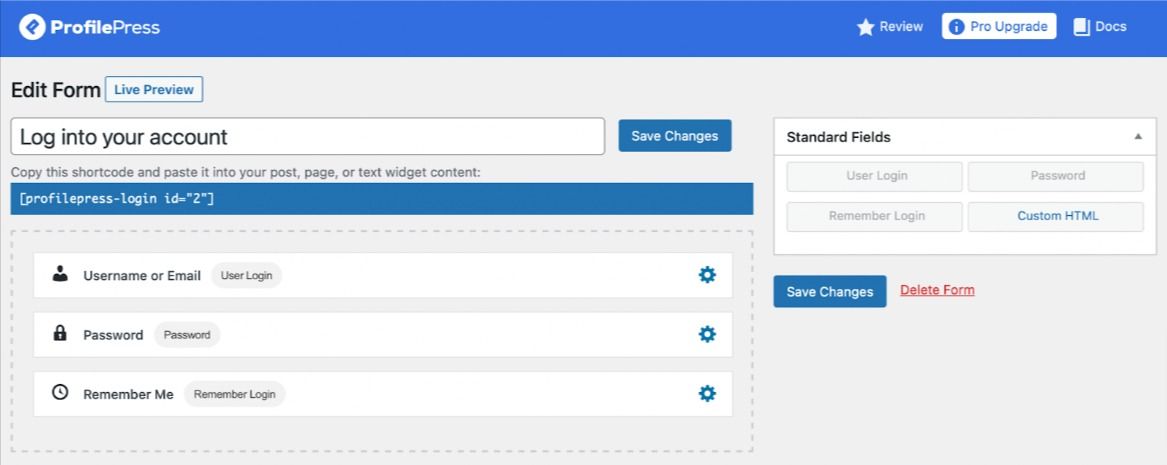
Task: Click the Docs book icon
Action: [x=1081, y=27]
